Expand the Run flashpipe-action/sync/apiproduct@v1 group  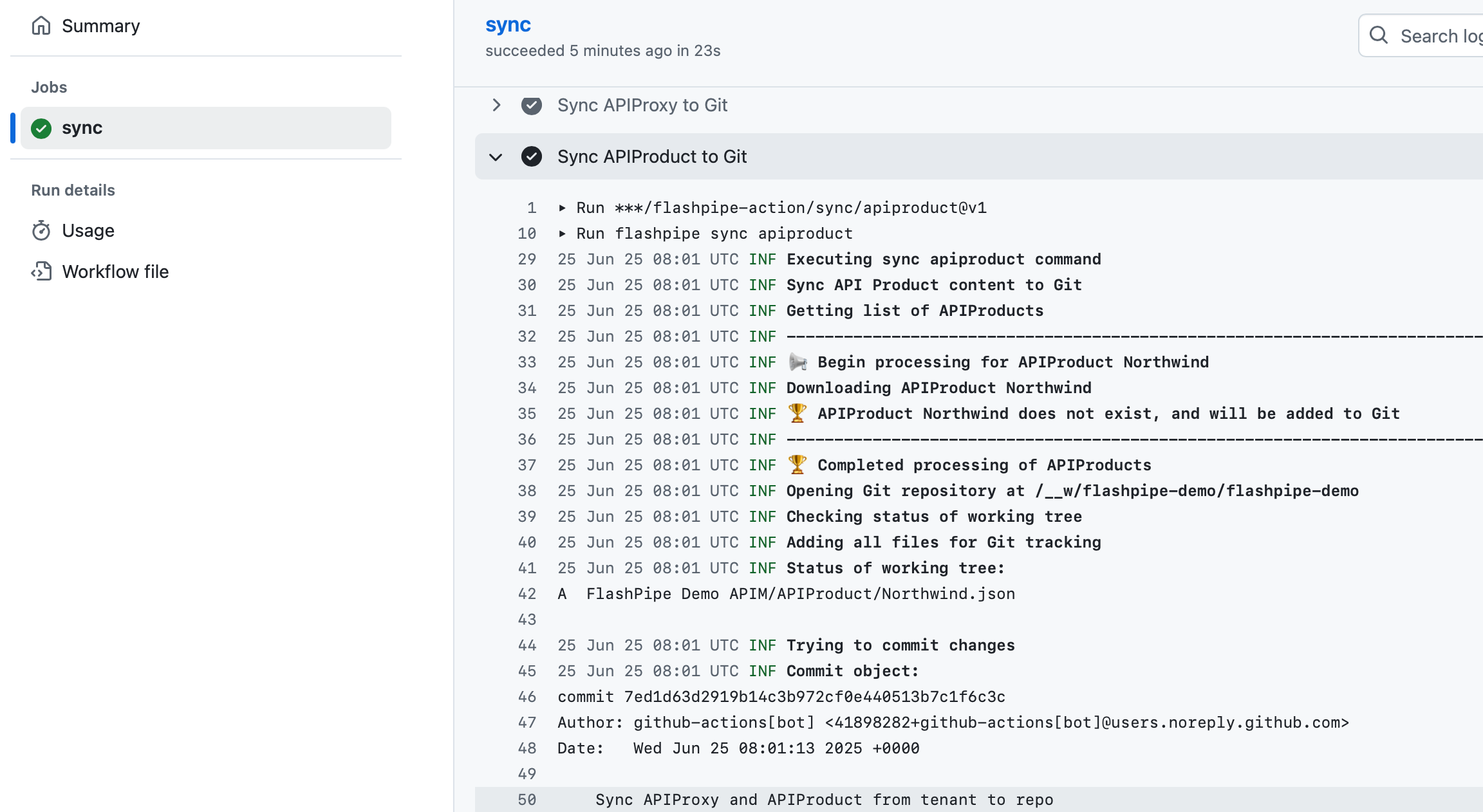562,208
